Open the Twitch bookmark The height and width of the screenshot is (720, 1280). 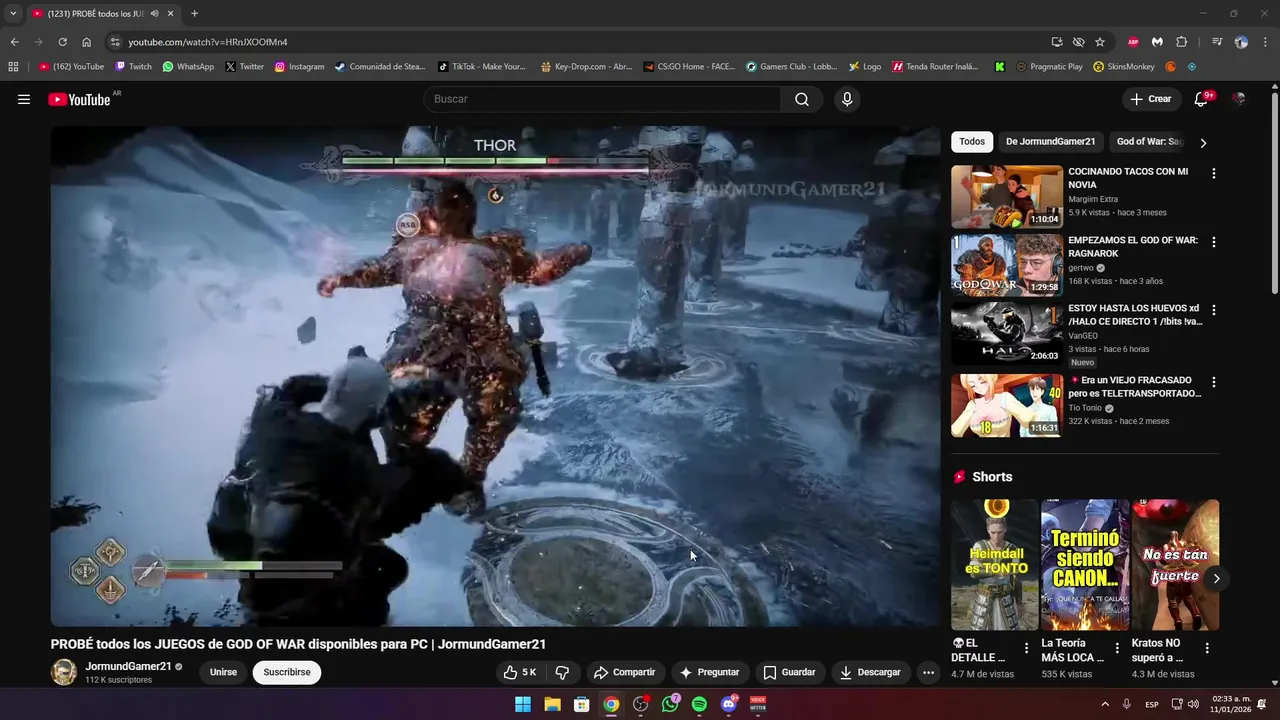[134, 67]
